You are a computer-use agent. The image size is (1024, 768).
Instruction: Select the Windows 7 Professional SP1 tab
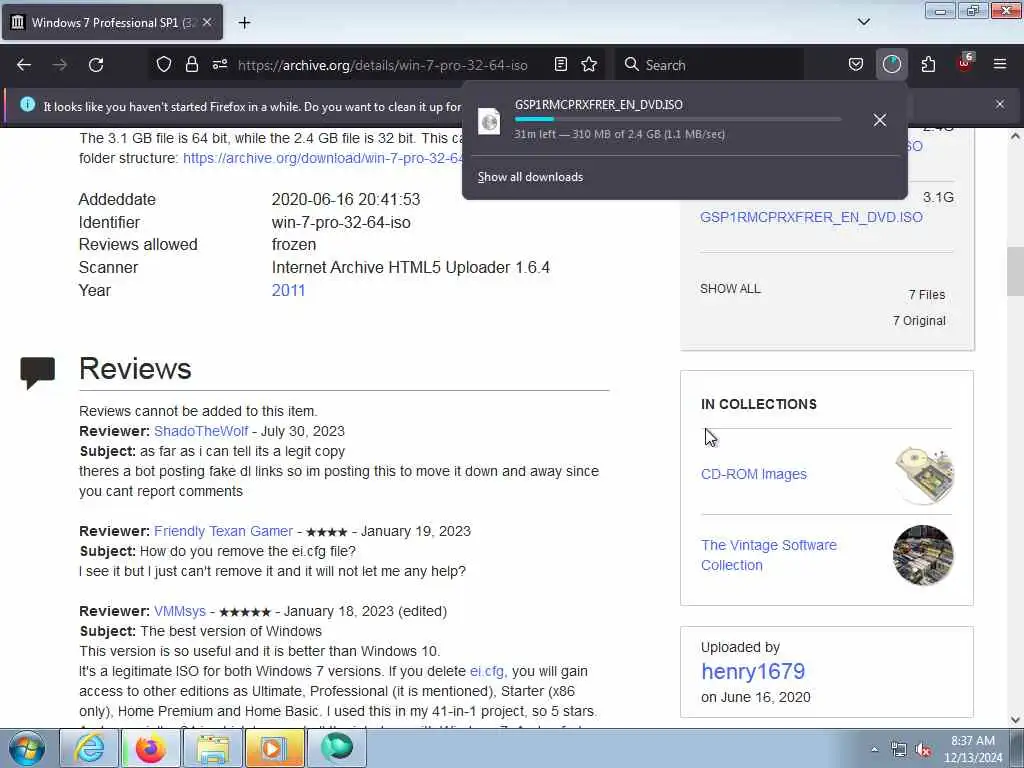click(x=112, y=22)
